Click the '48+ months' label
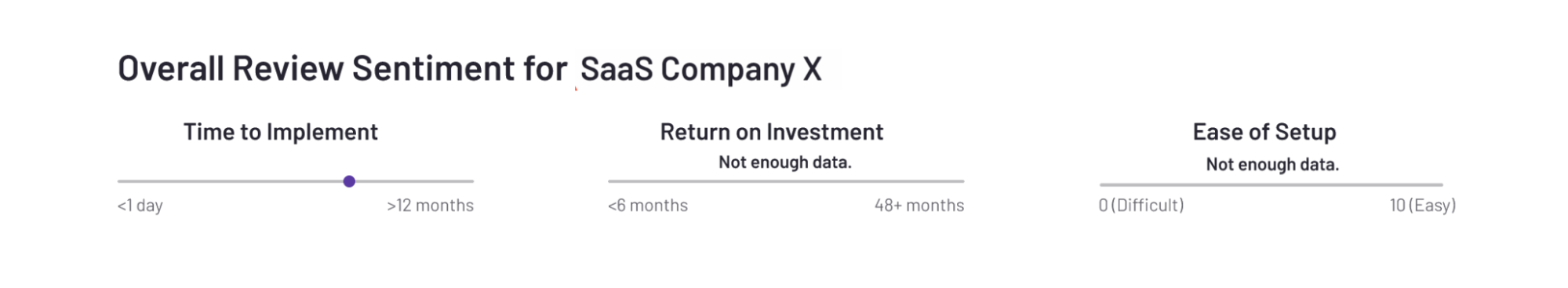Viewport: 1568px width, 288px height. pos(919,206)
